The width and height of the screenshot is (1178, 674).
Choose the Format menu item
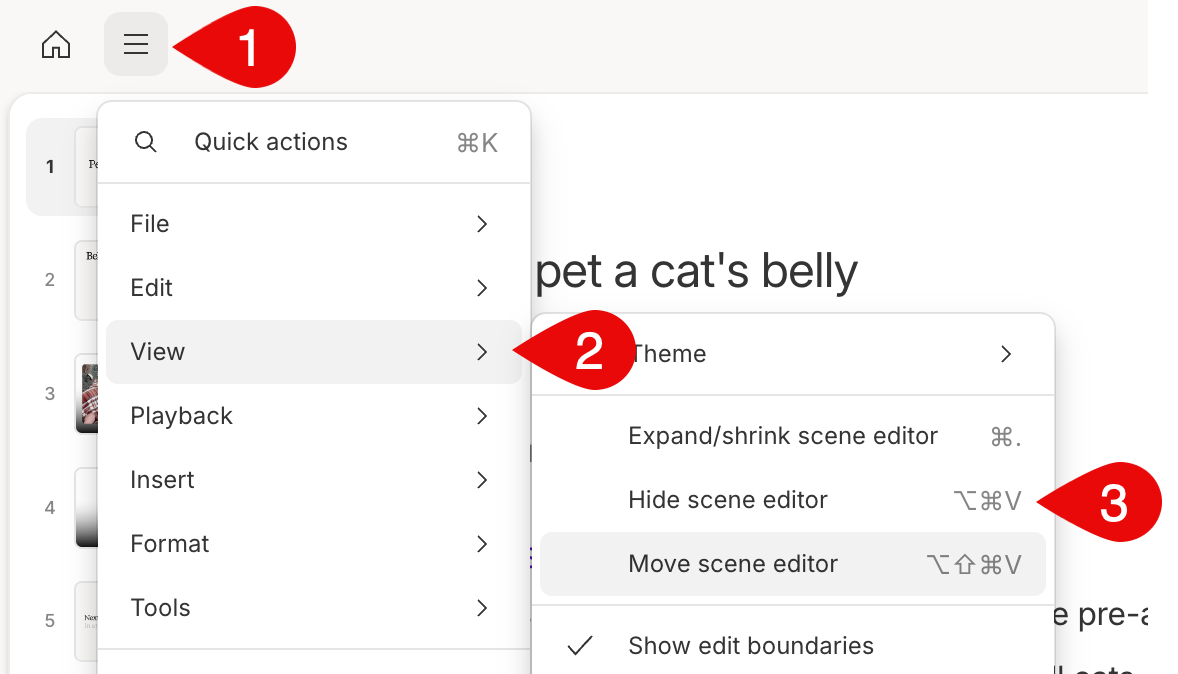[x=314, y=543]
